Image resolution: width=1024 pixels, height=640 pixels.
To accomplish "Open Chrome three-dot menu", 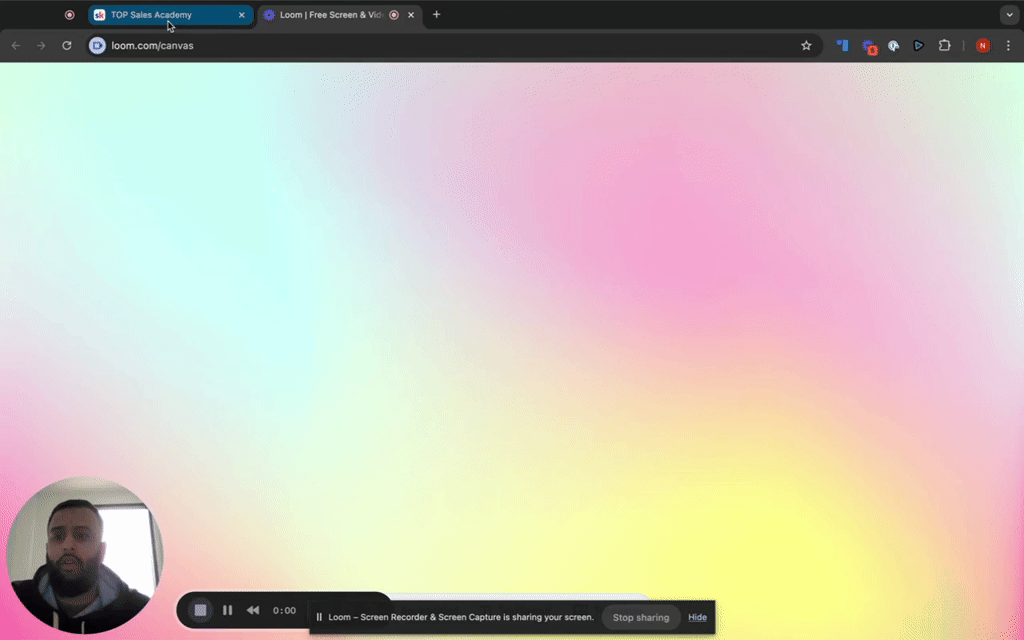I will click(x=1008, y=45).
